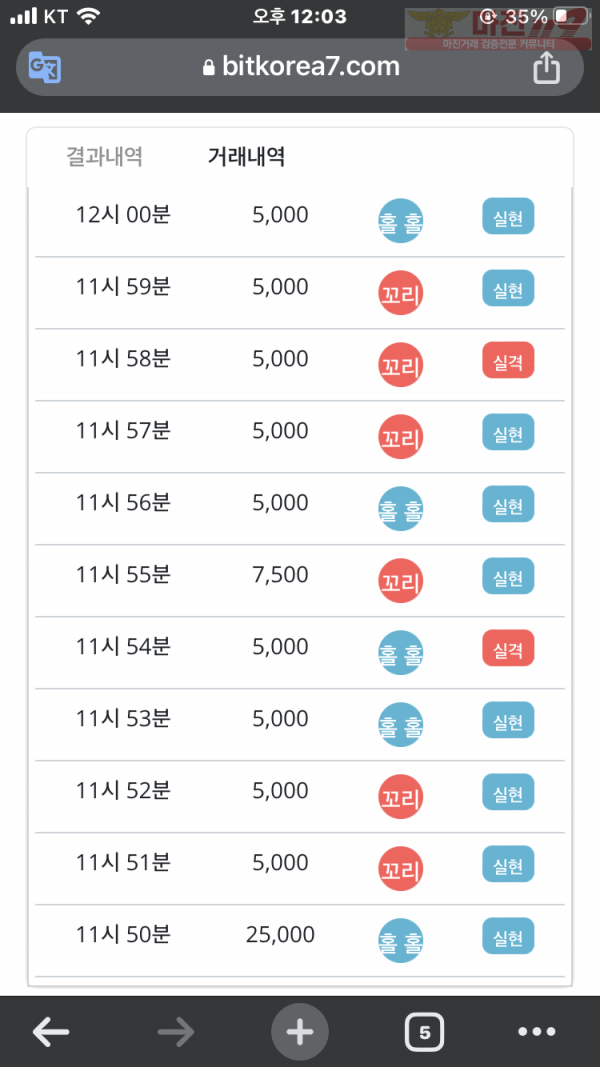Tap the Google Translate icon in address bar
The width and height of the screenshot is (600, 1067).
pos(45,67)
